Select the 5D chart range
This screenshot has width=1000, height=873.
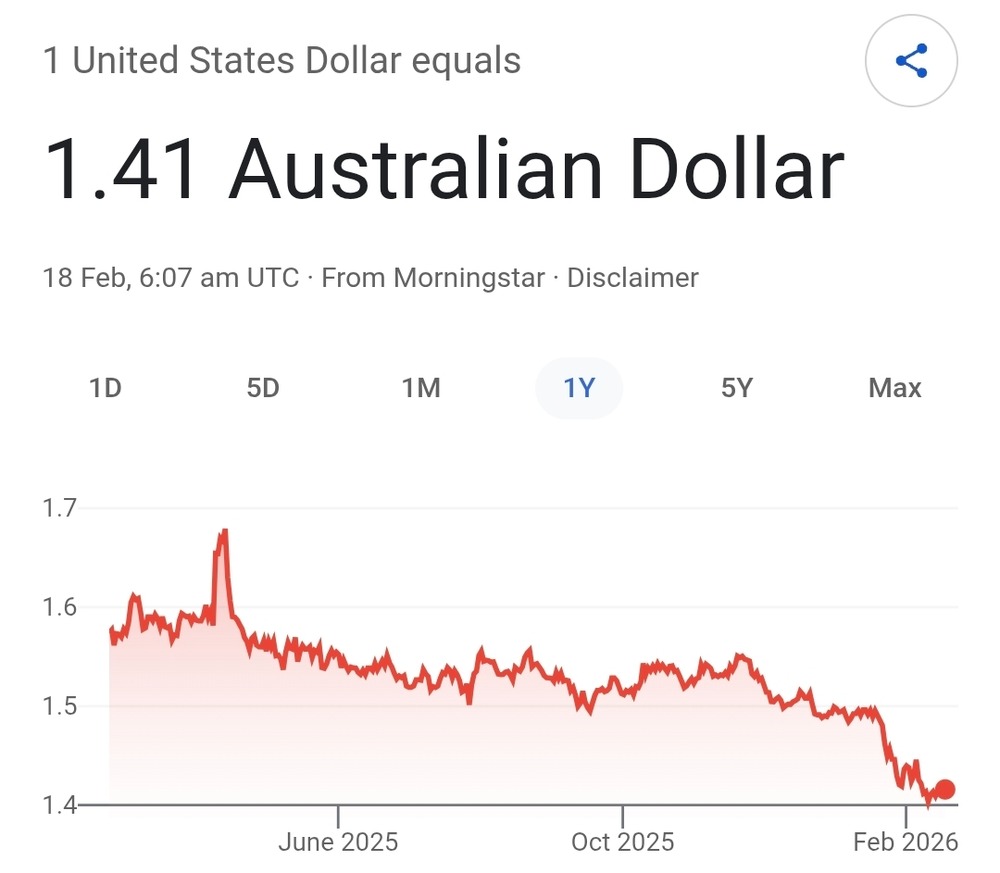click(263, 388)
